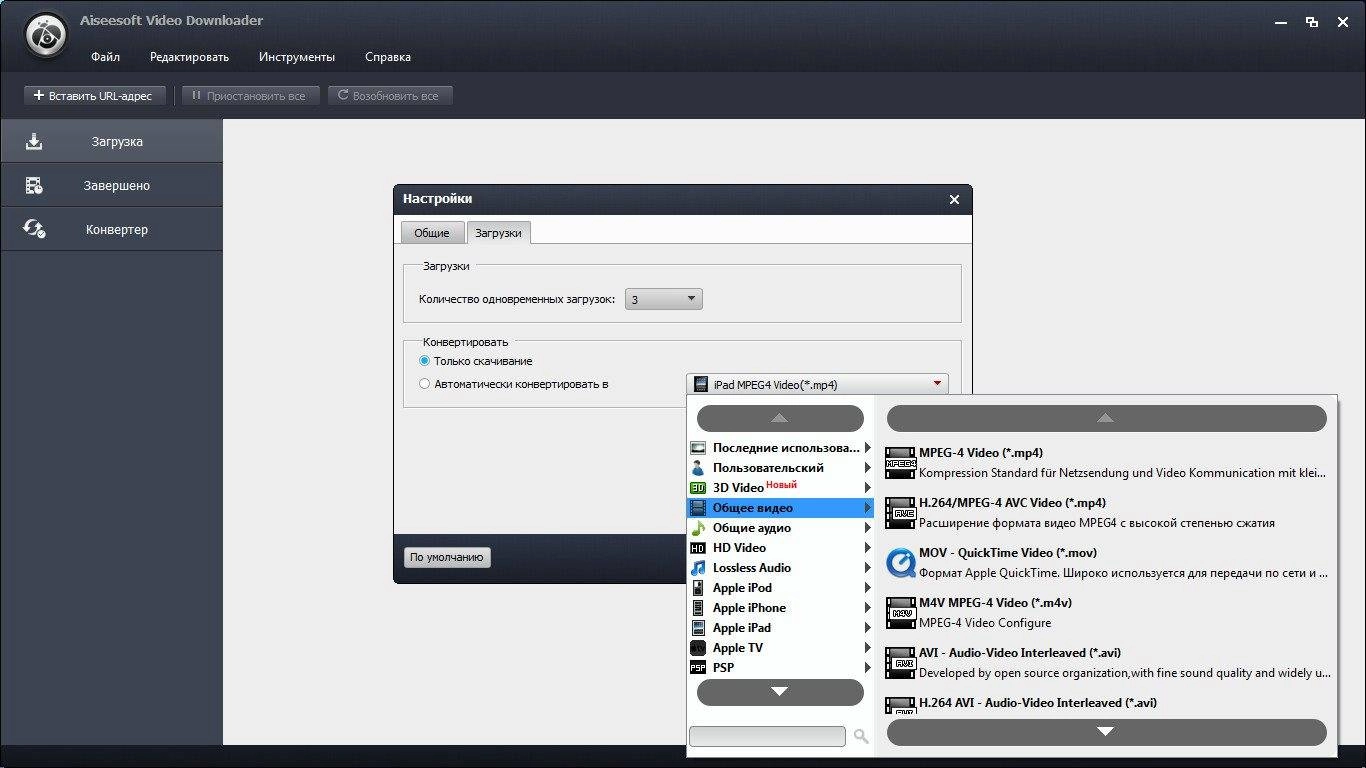Select the M4V MPEG-4 Video (*.m4v) title
This screenshot has height=768, width=1366.
tap(995, 603)
